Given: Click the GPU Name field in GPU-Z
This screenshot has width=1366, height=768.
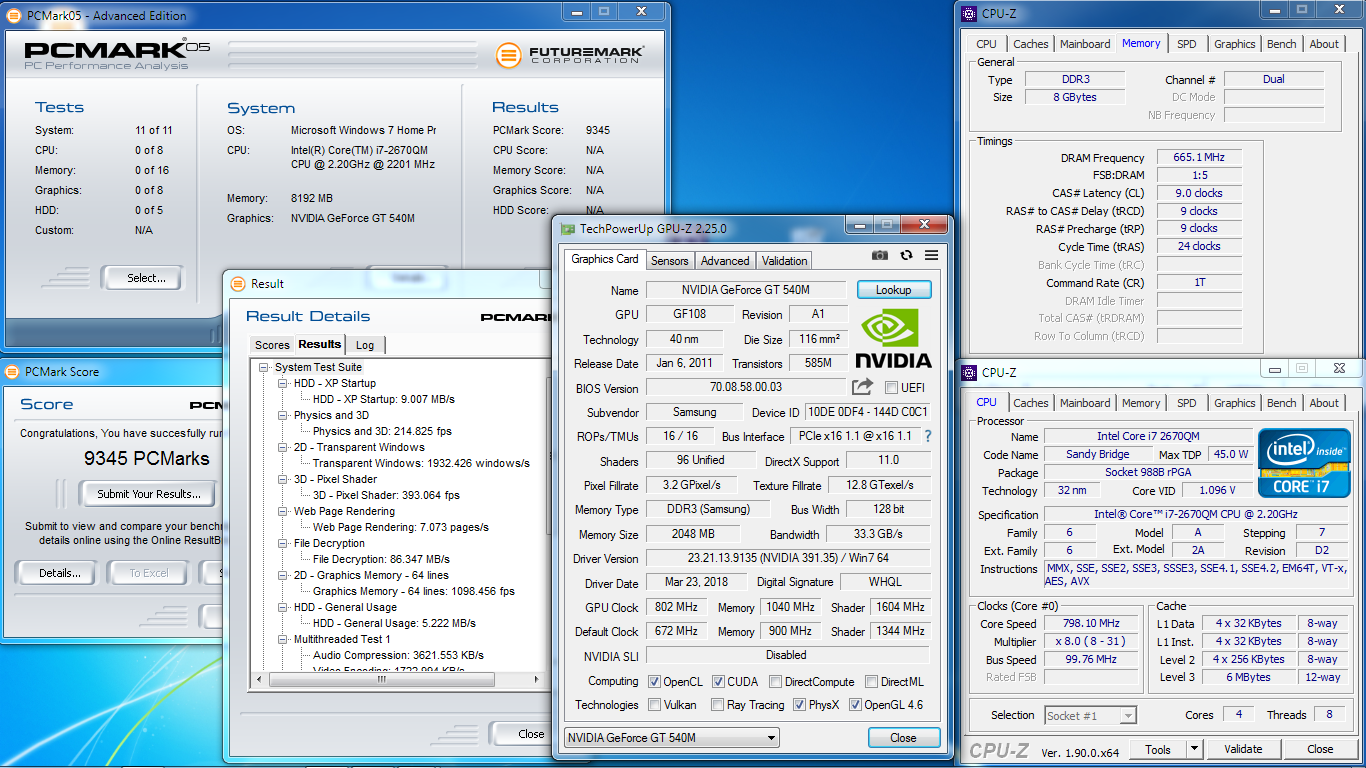Looking at the screenshot, I should point(746,290).
